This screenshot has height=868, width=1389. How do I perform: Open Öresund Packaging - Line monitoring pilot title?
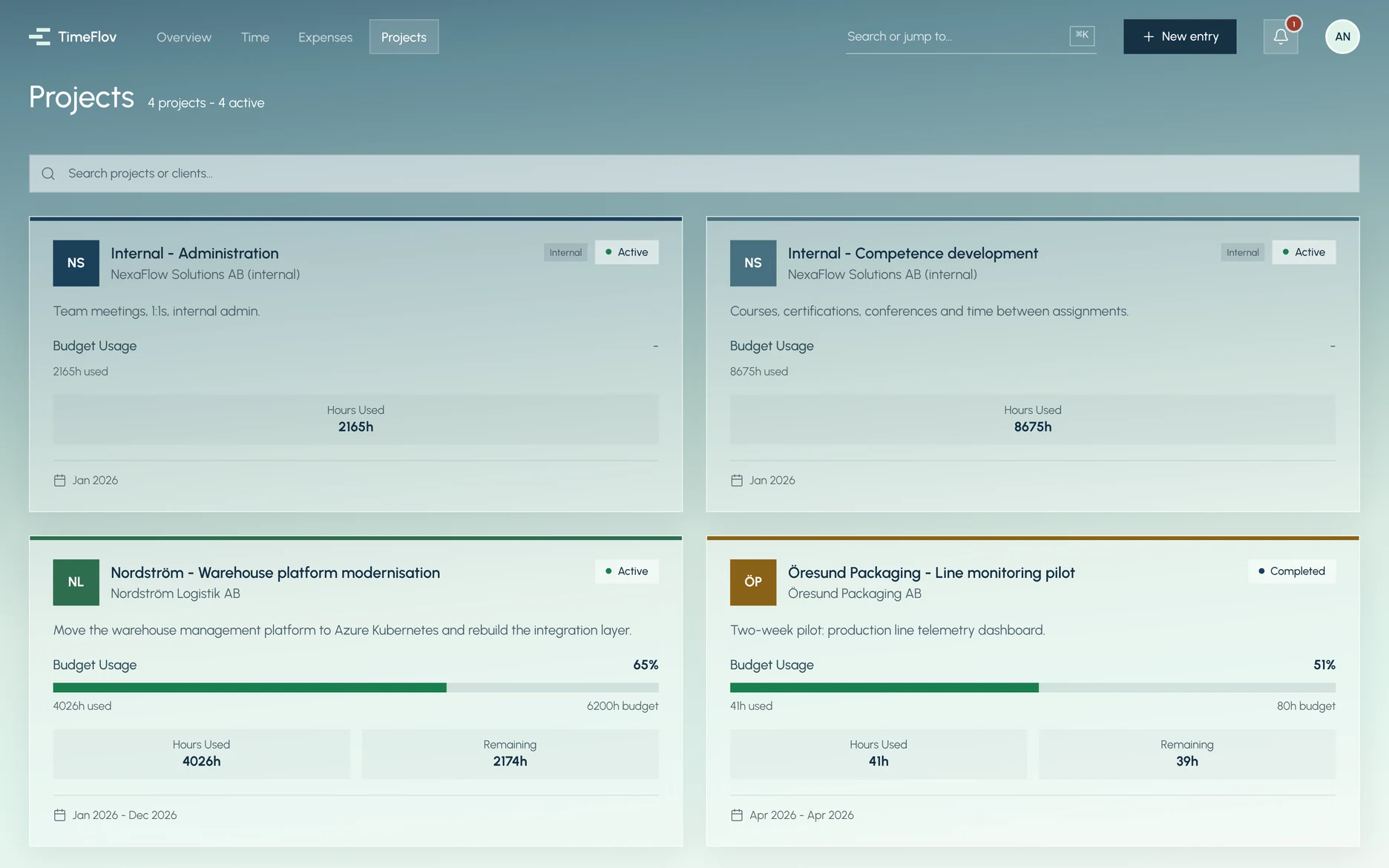pos(931,573)
